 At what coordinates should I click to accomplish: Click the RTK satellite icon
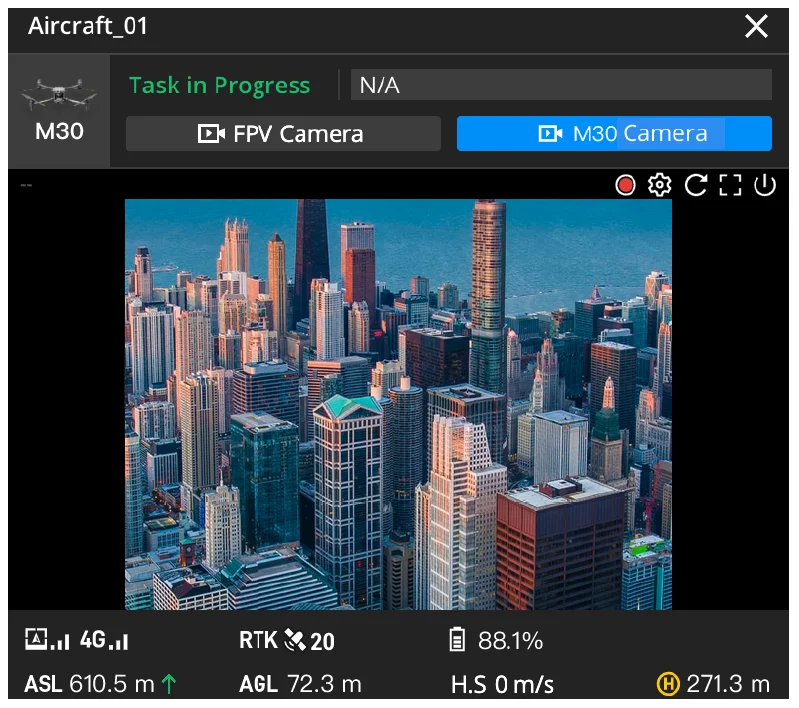click(295, 641)
